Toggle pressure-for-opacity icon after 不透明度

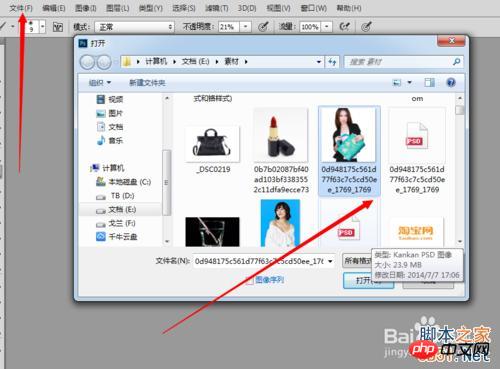click(x=263, y=27)
